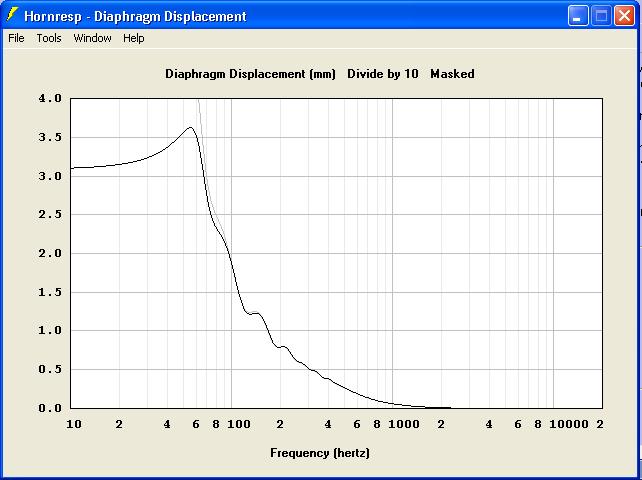The image size is (642, 480).
Task: Open the Help menu
Action: [133, 38]
